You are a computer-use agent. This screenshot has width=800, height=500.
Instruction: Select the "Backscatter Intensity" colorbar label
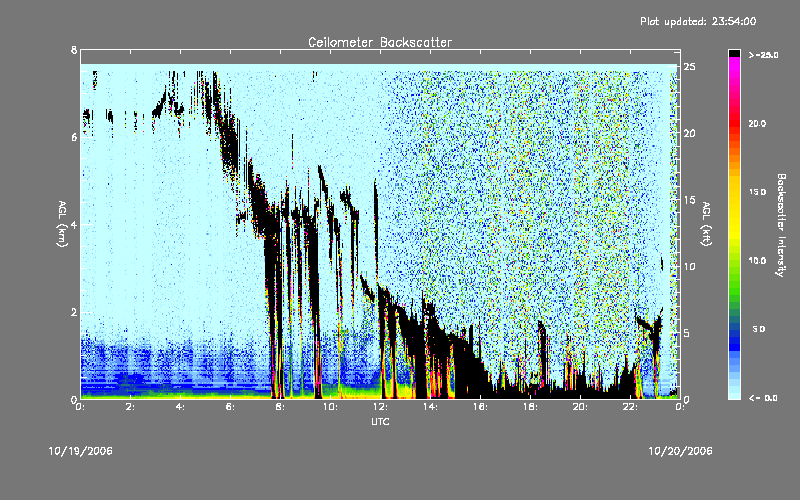781,225
